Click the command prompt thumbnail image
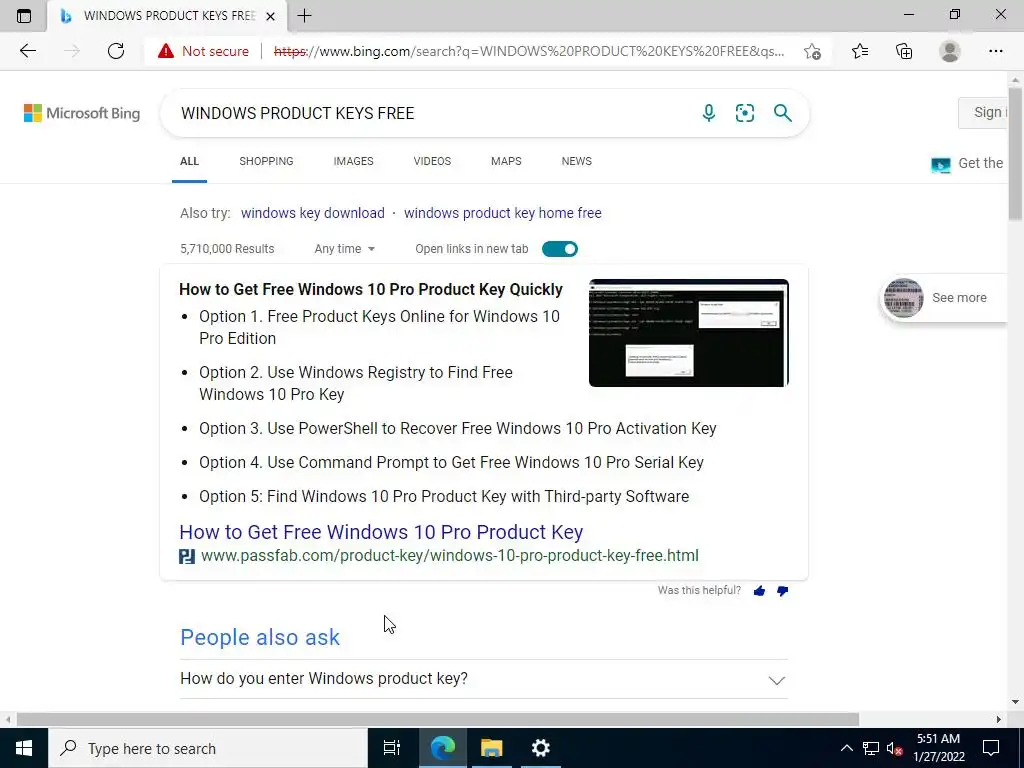 [689, 333]
